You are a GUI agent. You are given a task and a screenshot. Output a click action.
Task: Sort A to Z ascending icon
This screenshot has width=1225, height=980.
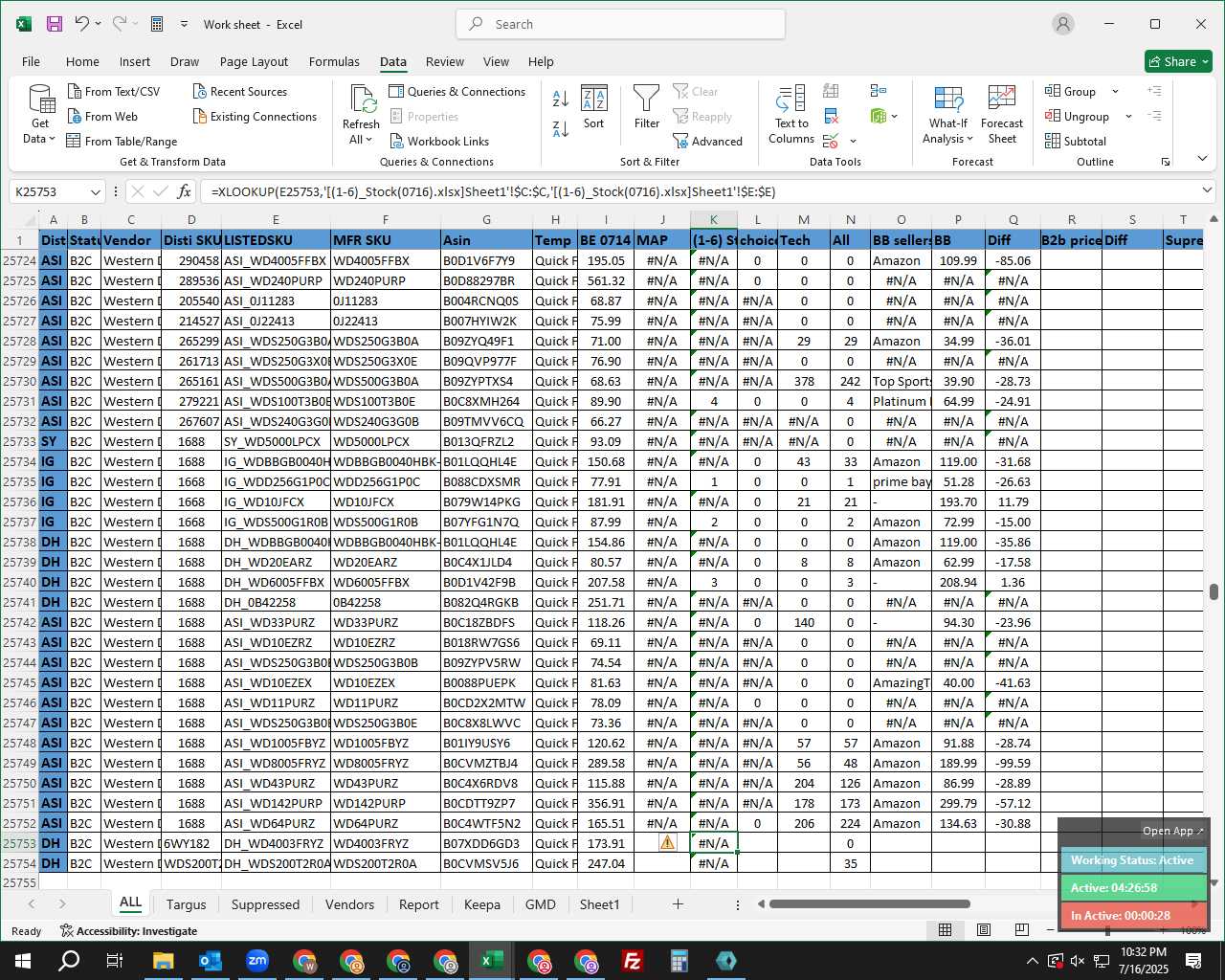point(561,98)
